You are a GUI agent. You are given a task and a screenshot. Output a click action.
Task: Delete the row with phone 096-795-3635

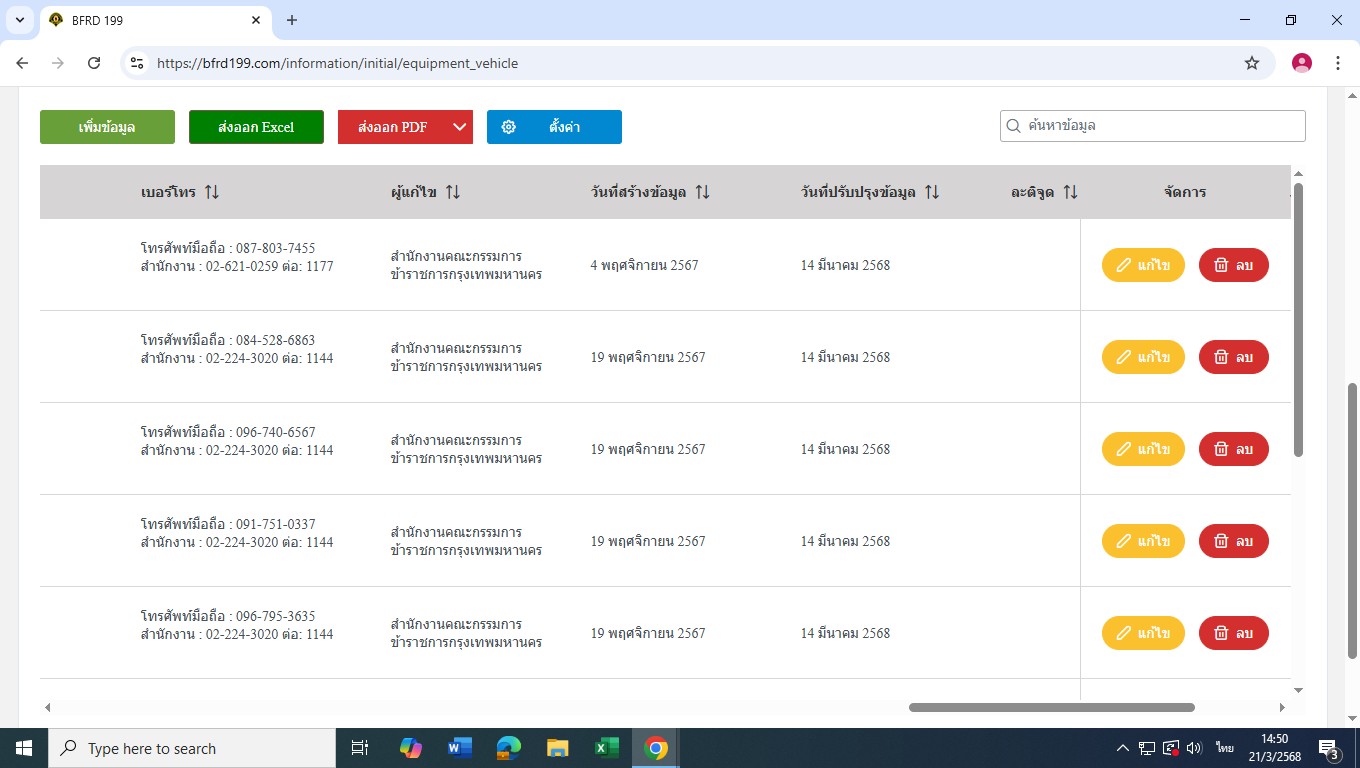point(1233,633)
